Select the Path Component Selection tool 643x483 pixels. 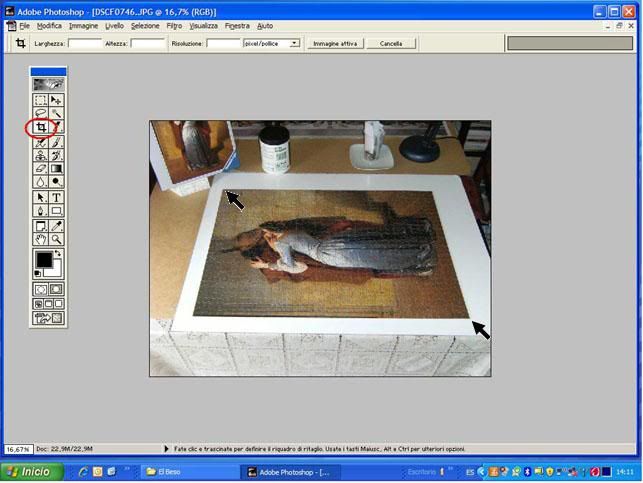point(40,197)
